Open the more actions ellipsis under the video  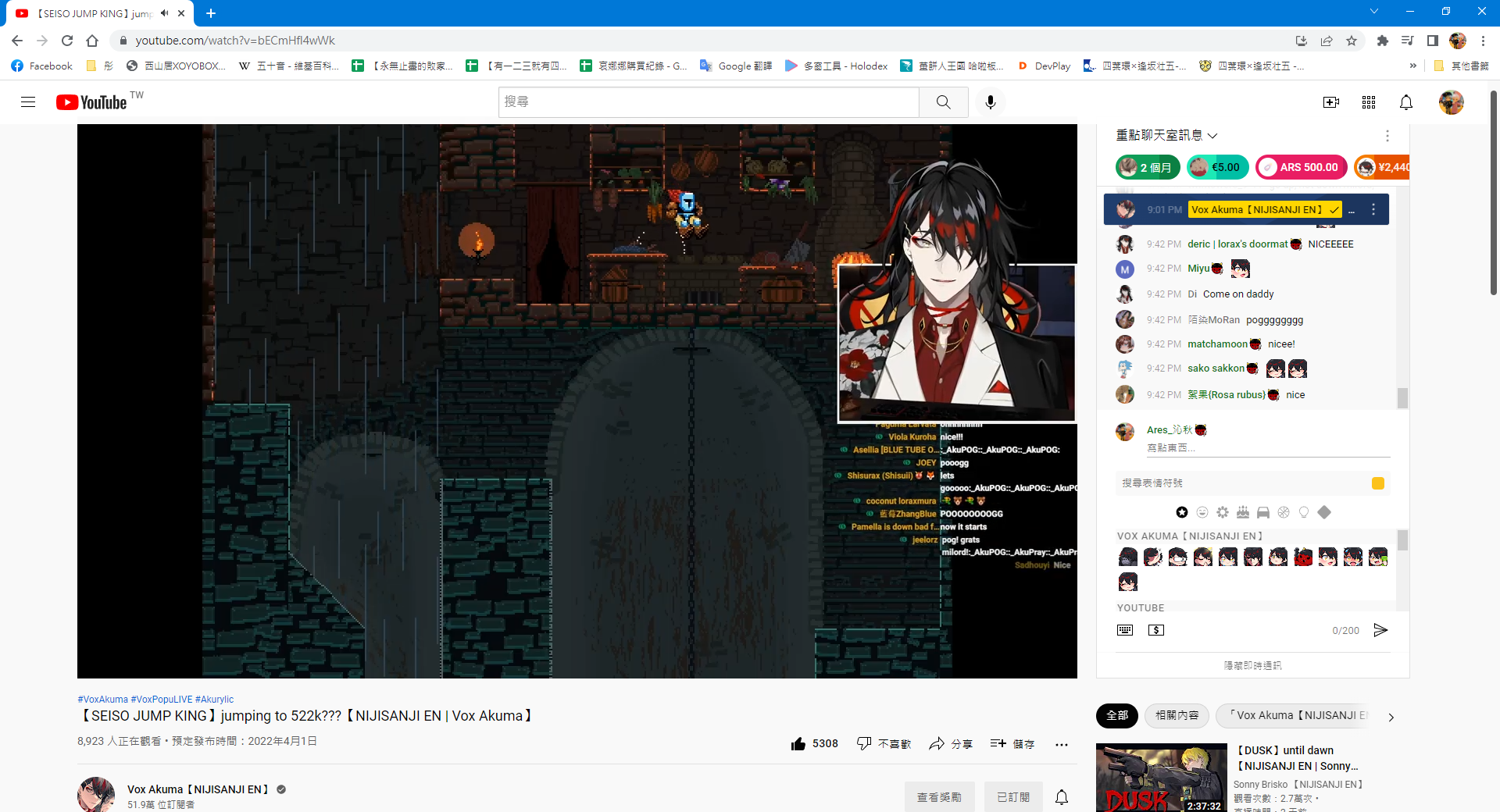[x=1062, y=744]
